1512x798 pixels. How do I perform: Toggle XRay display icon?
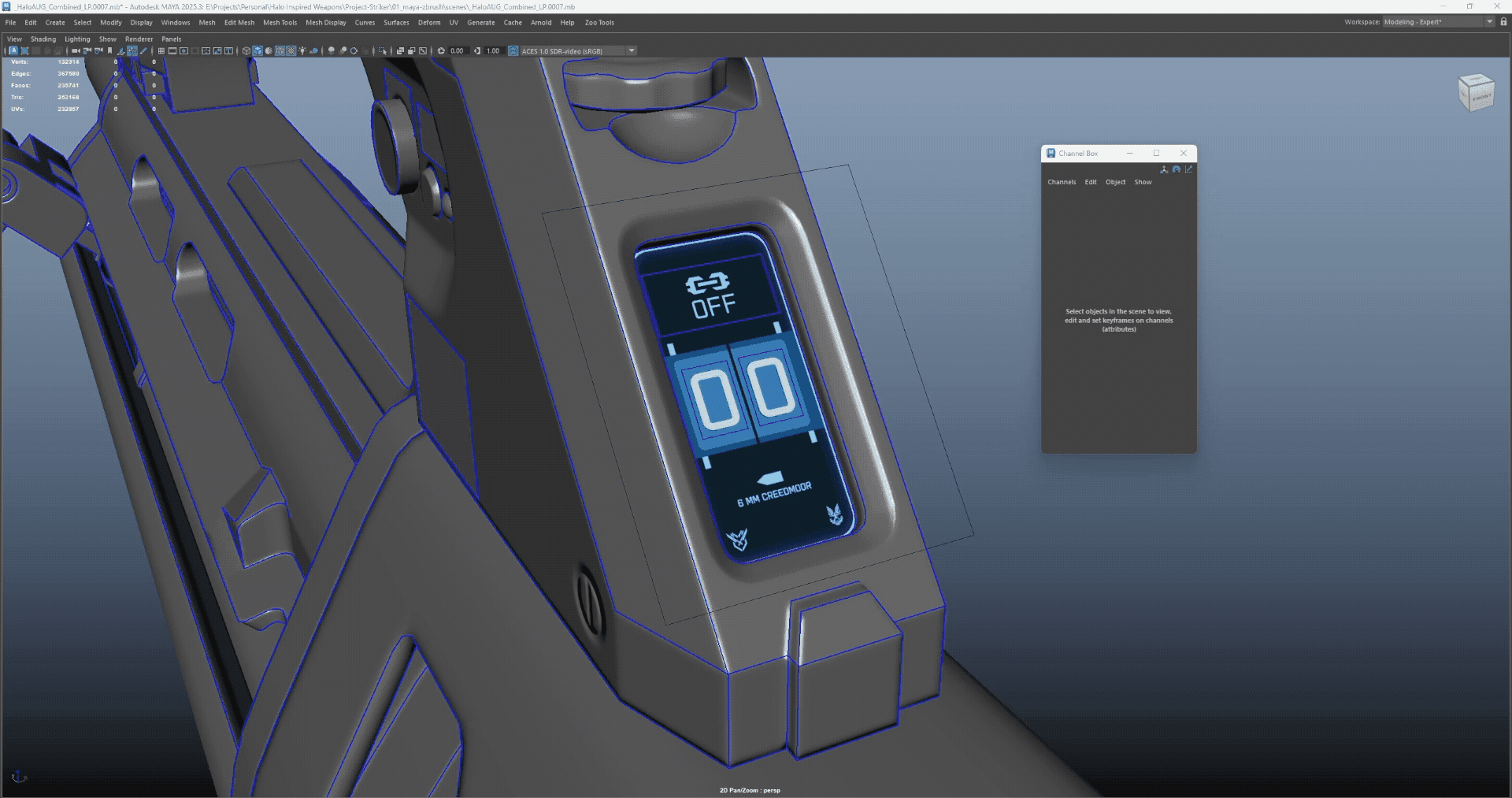pyautogui.click(x=400, y=50)
